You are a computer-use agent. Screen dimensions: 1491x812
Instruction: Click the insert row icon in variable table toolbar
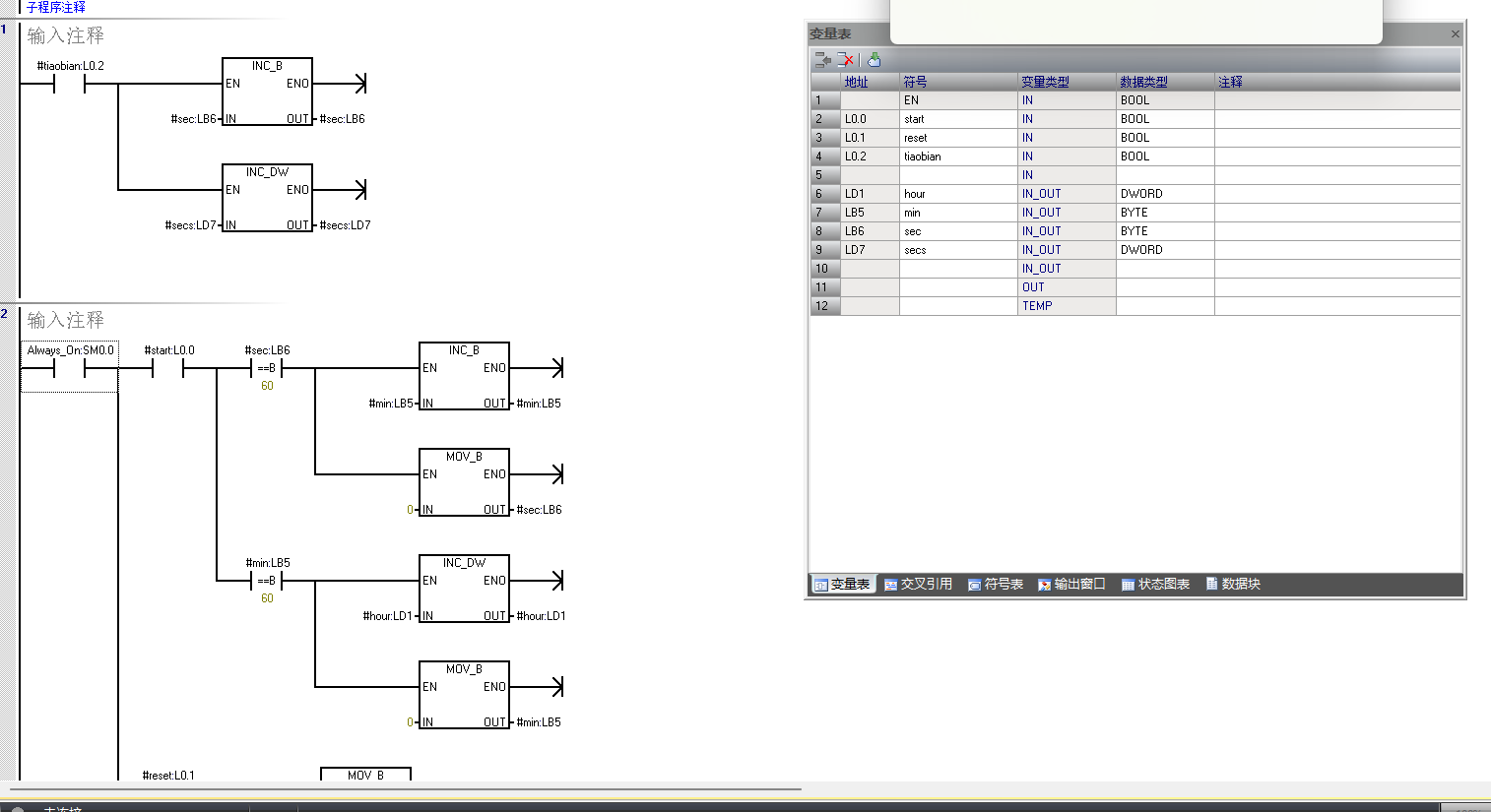pos(822,60)
